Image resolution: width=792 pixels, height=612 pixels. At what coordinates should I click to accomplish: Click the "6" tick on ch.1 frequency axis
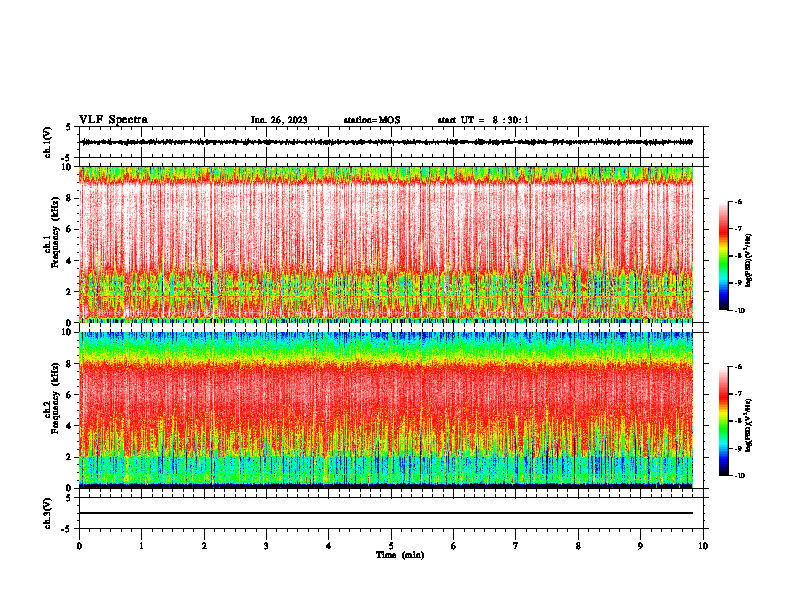[x=70, y=229]
